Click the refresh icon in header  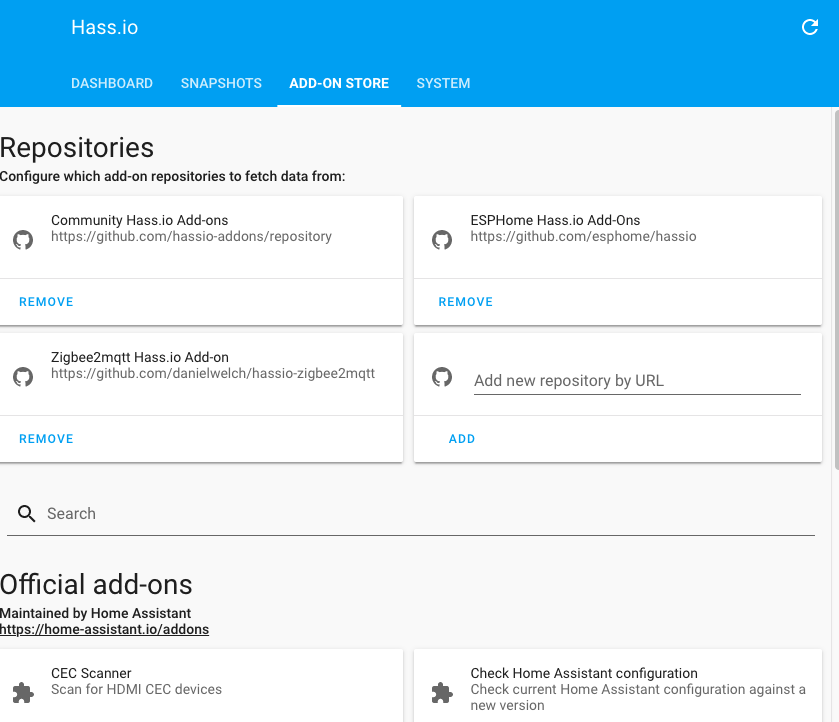click(x=810, y=27)
